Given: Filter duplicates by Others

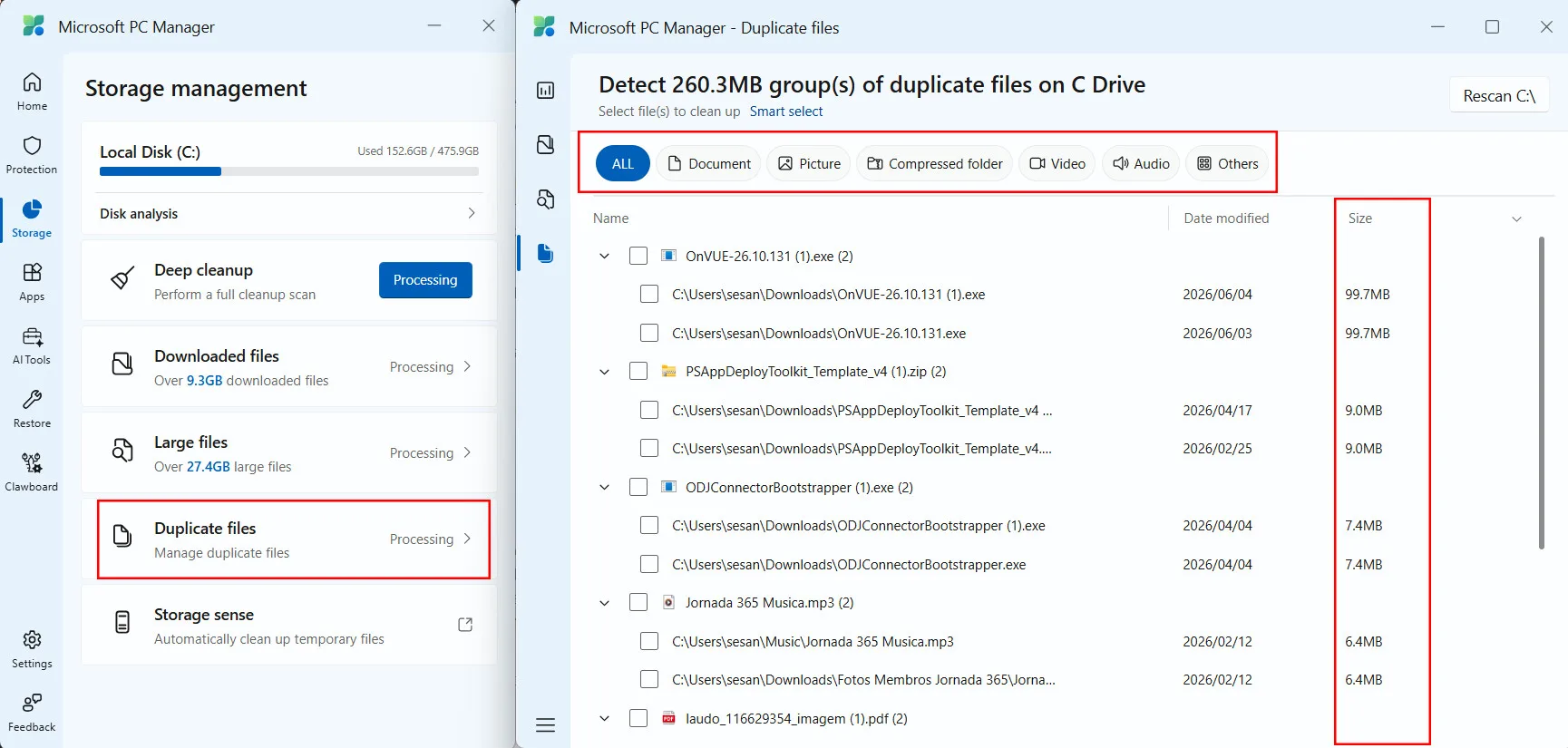Looking at the screenshot, I should (x=1228, y=163).
